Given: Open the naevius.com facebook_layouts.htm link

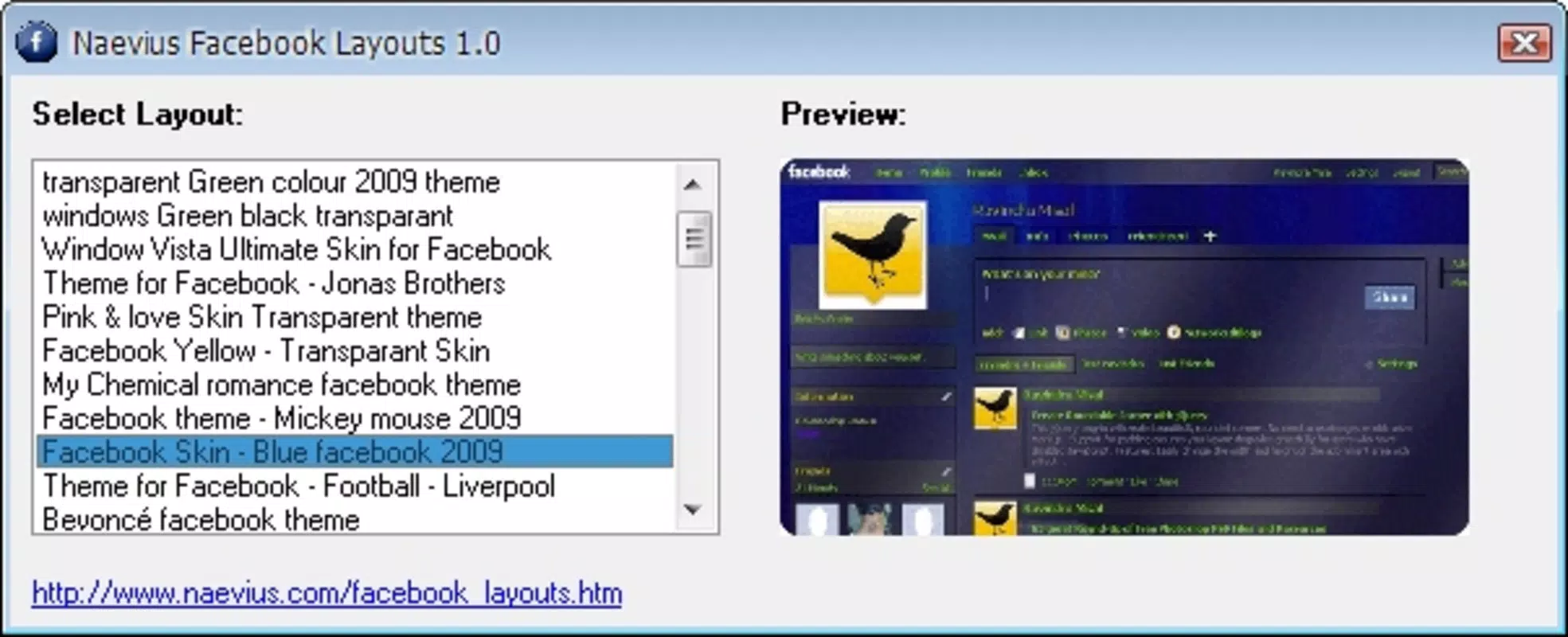Looking at the screenshot, I should point(327,593).
